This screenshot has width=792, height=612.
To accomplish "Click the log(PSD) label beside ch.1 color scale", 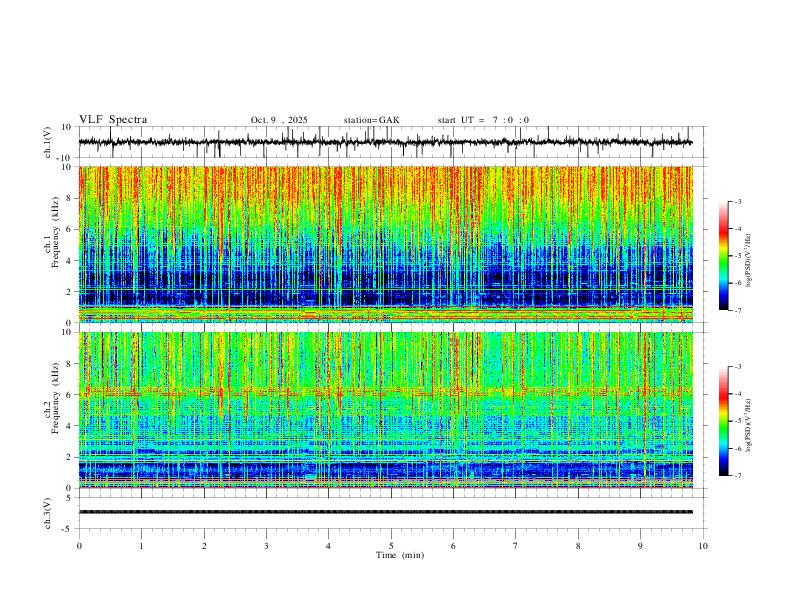I will [x=749, y=261].
